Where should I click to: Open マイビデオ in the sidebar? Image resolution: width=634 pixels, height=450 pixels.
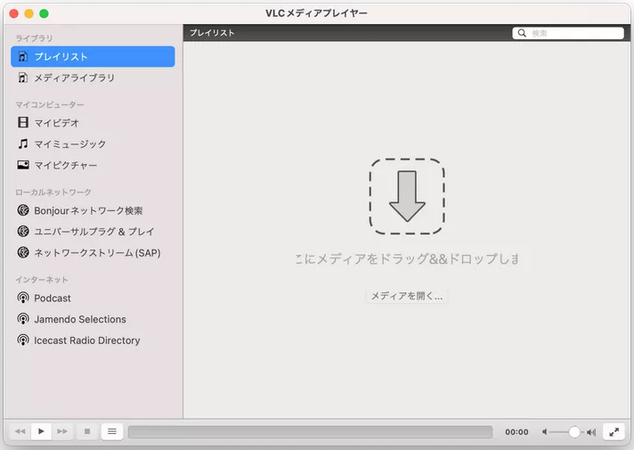click(x=93, y=123)
